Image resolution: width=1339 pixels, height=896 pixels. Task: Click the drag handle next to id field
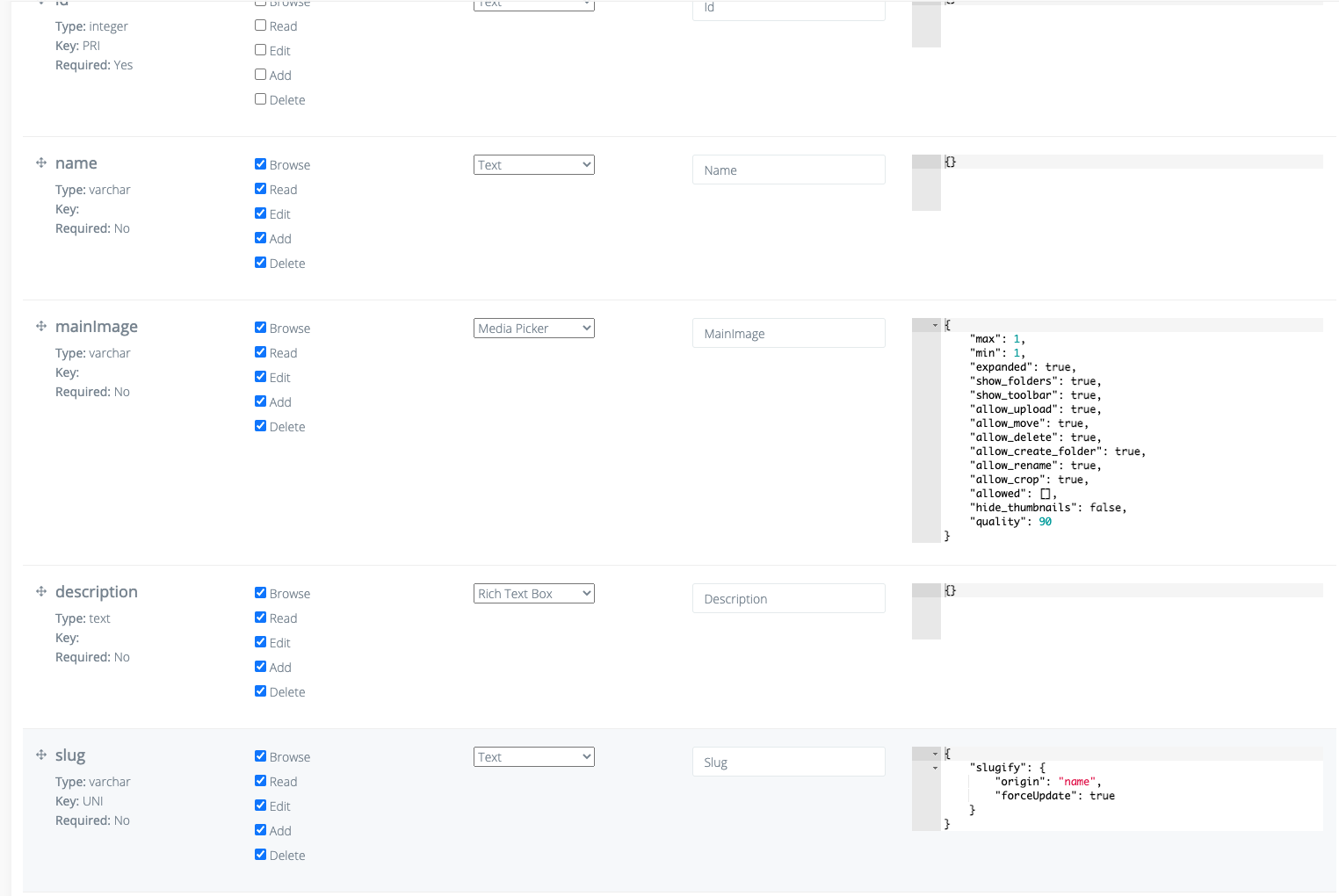pyautogui.click(x=40, y=3)
